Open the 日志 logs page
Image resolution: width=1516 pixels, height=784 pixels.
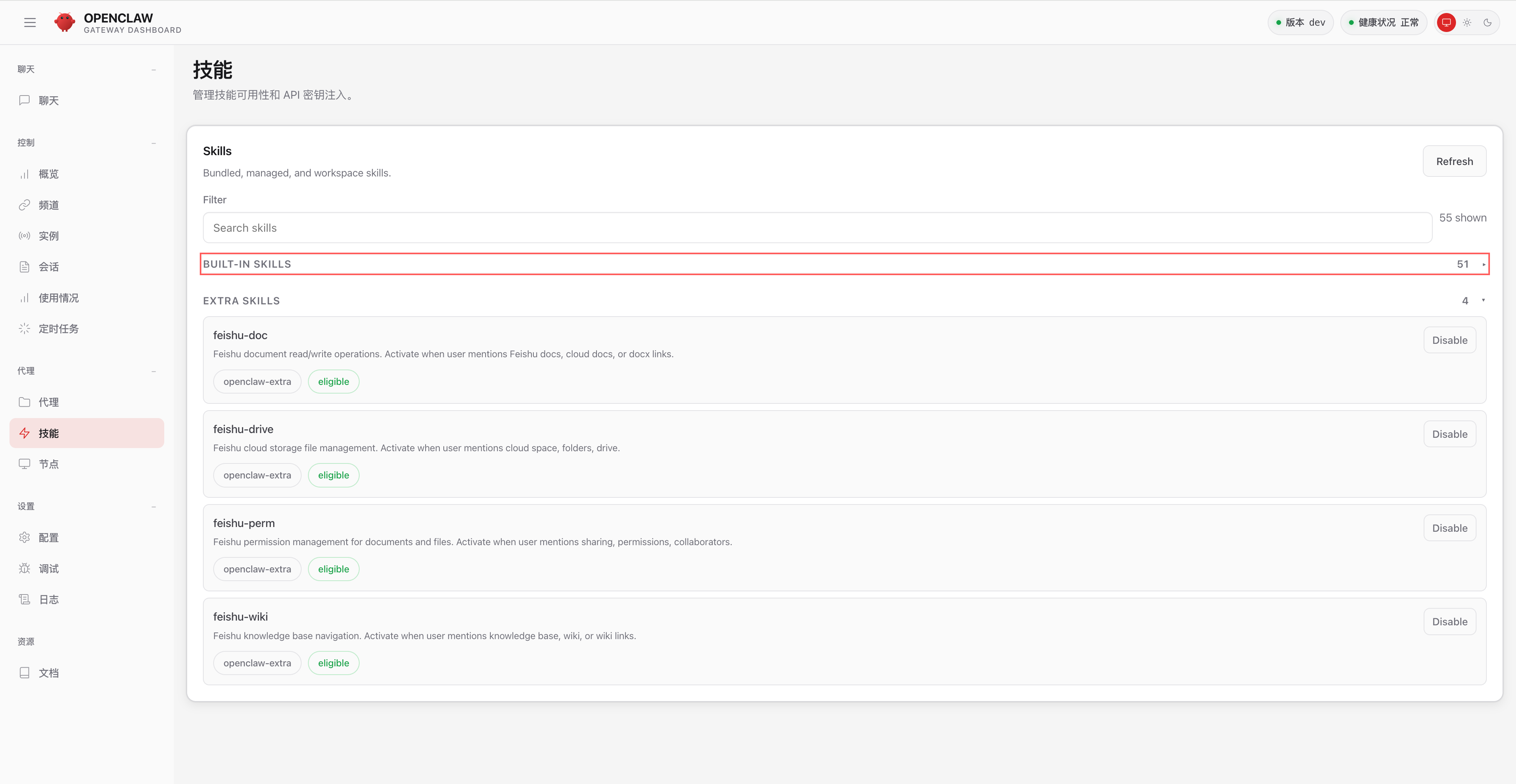48,598
